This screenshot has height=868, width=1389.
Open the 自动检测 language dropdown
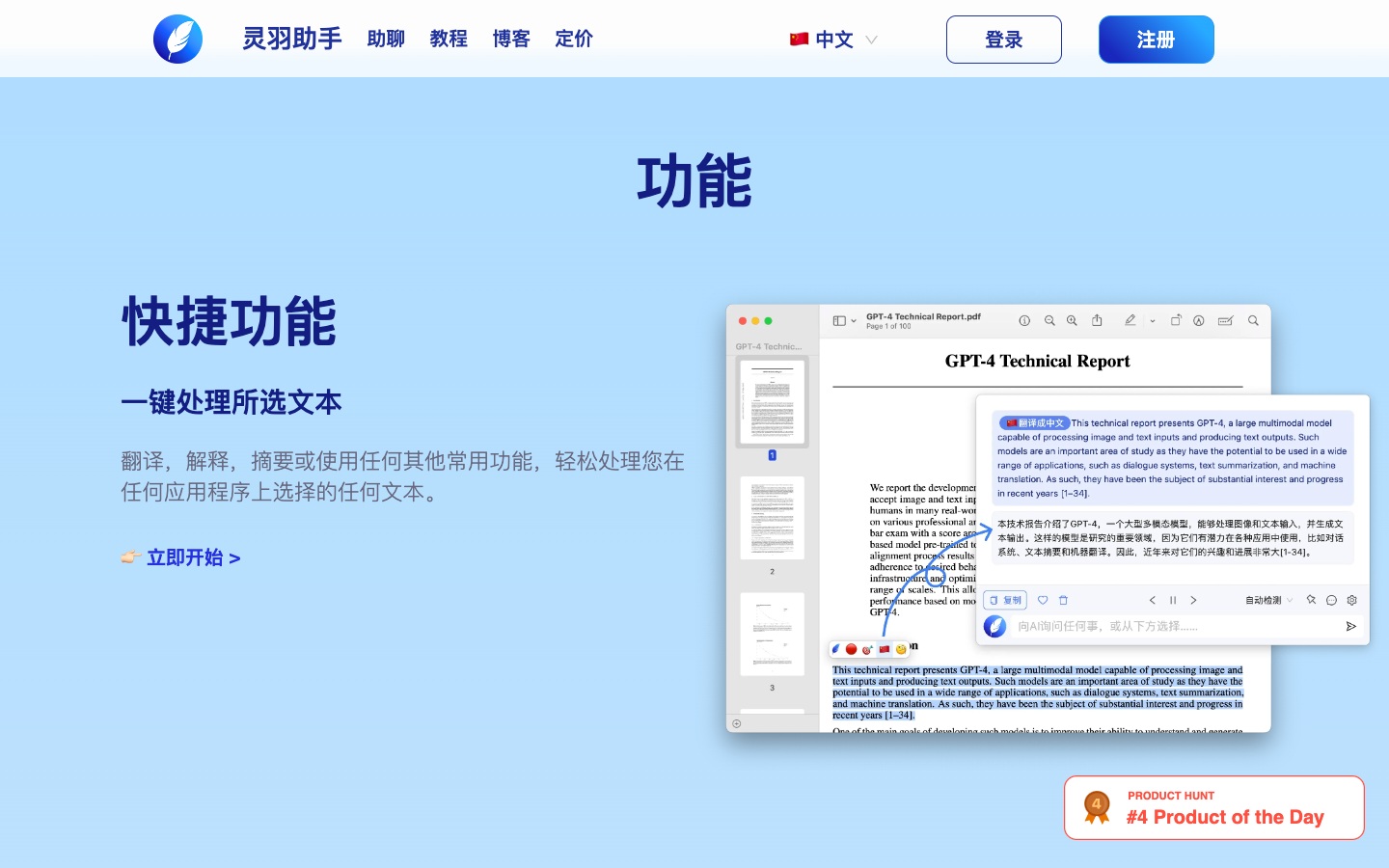click(1268, 600)
